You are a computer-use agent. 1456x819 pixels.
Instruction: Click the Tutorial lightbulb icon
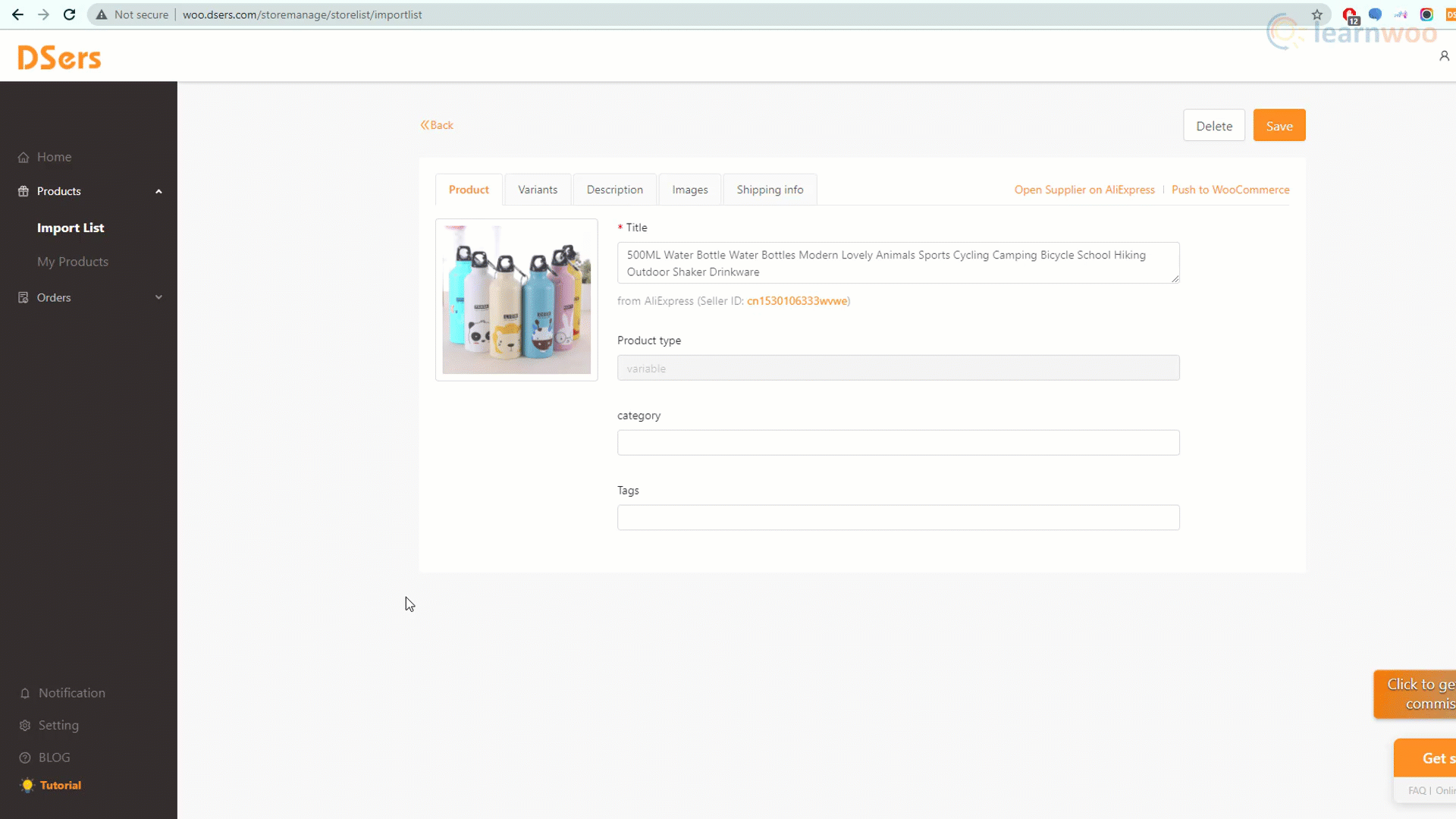(27, 786)
